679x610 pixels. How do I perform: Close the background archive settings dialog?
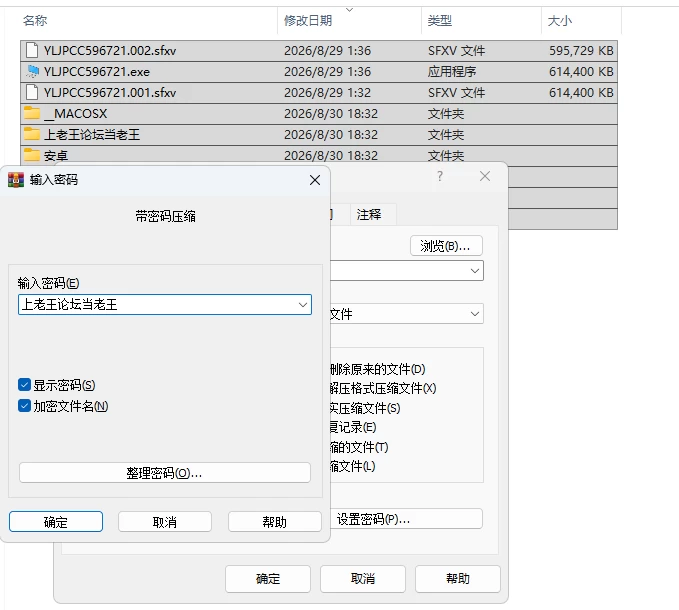[x=485, y=176]
